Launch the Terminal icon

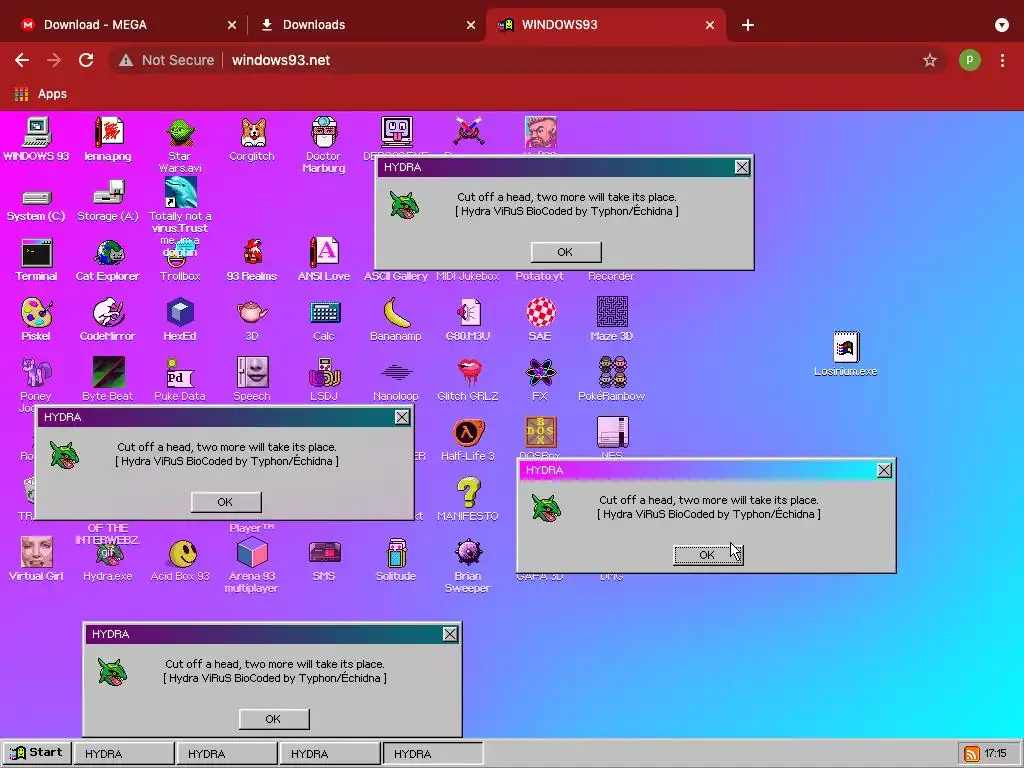click(x=36, y=260)
